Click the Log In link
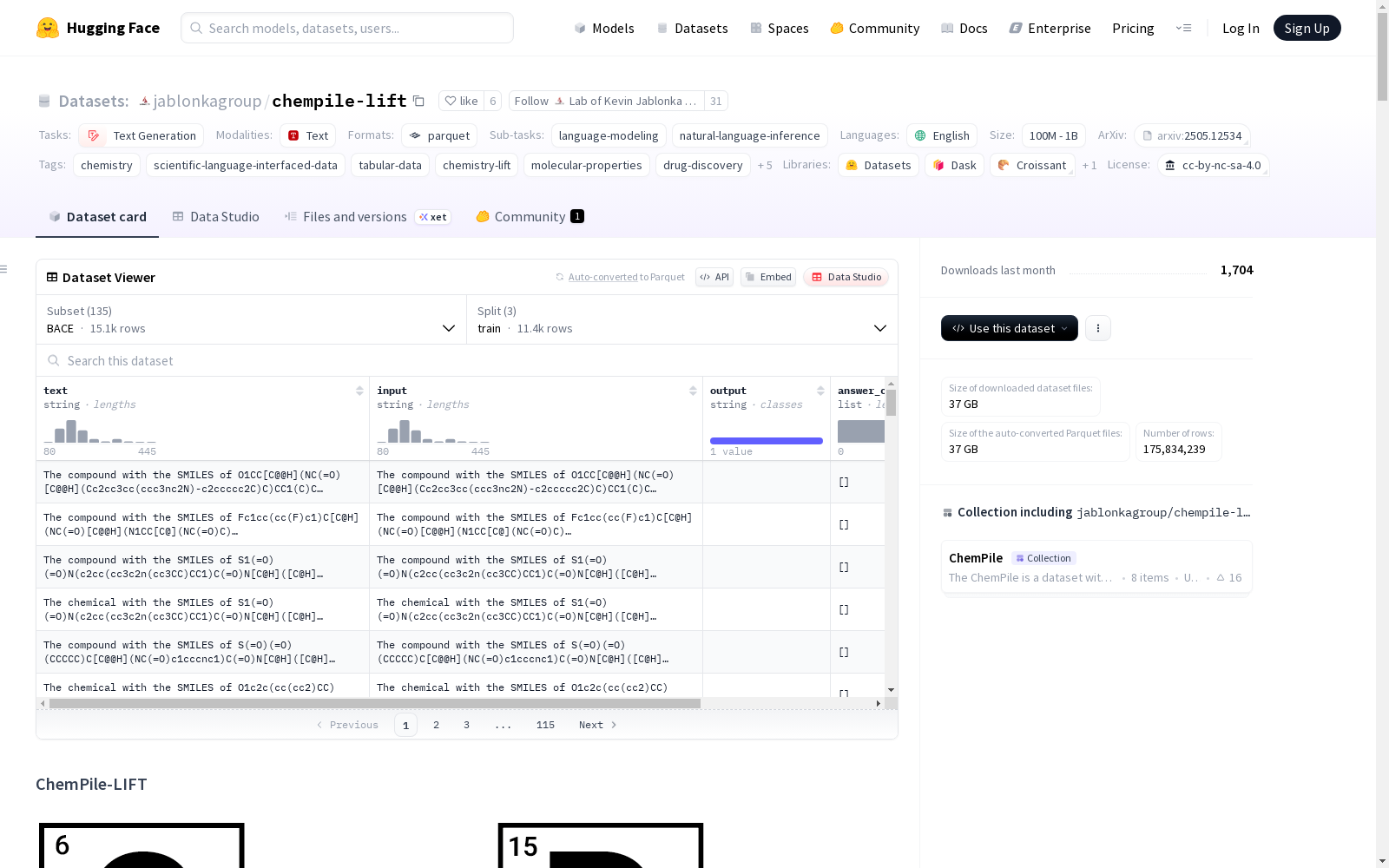This screenshot has height=868, width=1389. (x=1241, y=28)
